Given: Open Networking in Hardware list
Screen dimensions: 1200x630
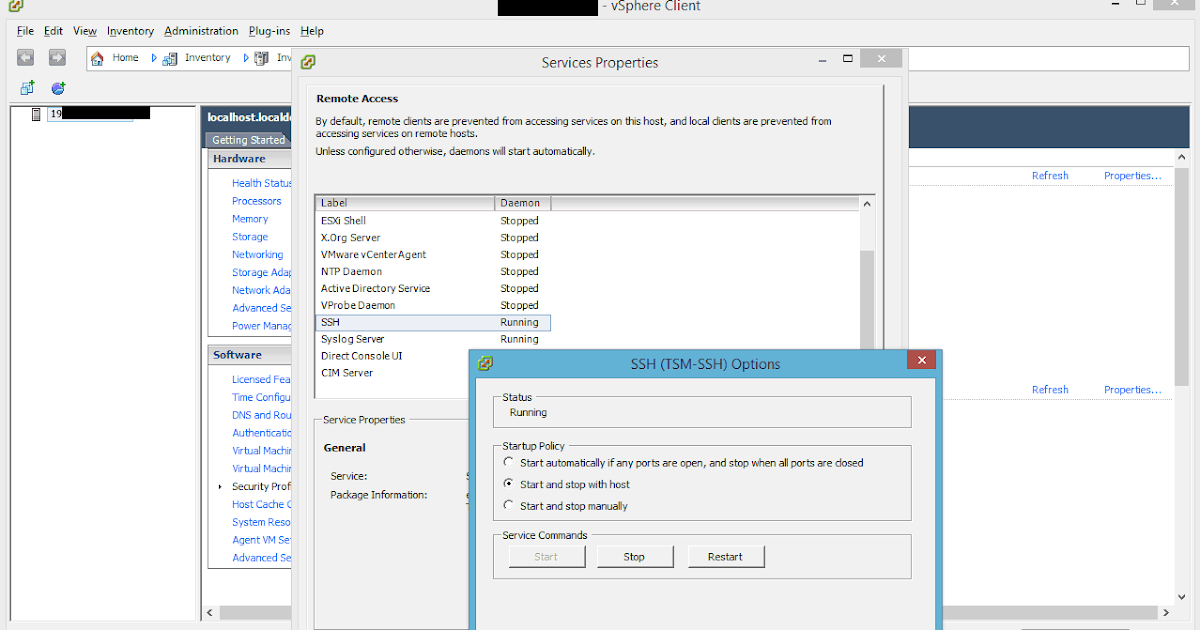Looking at the screenshot, I should click(x=258, y=255).
